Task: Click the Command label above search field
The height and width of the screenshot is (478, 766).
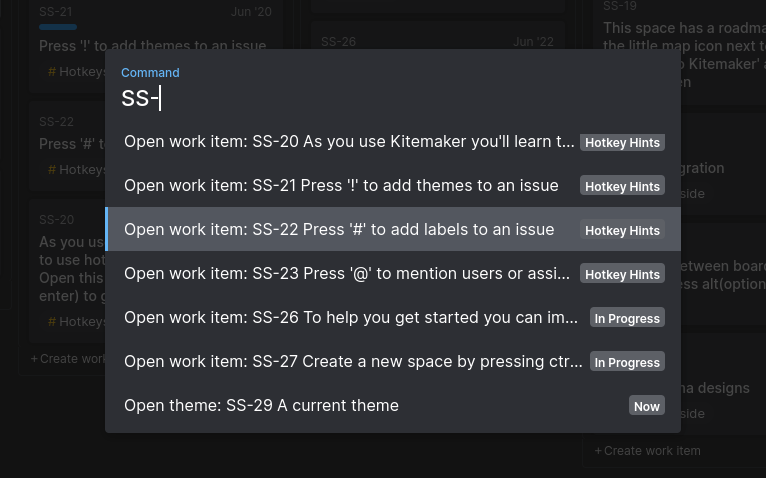Action: click(150, 72)
